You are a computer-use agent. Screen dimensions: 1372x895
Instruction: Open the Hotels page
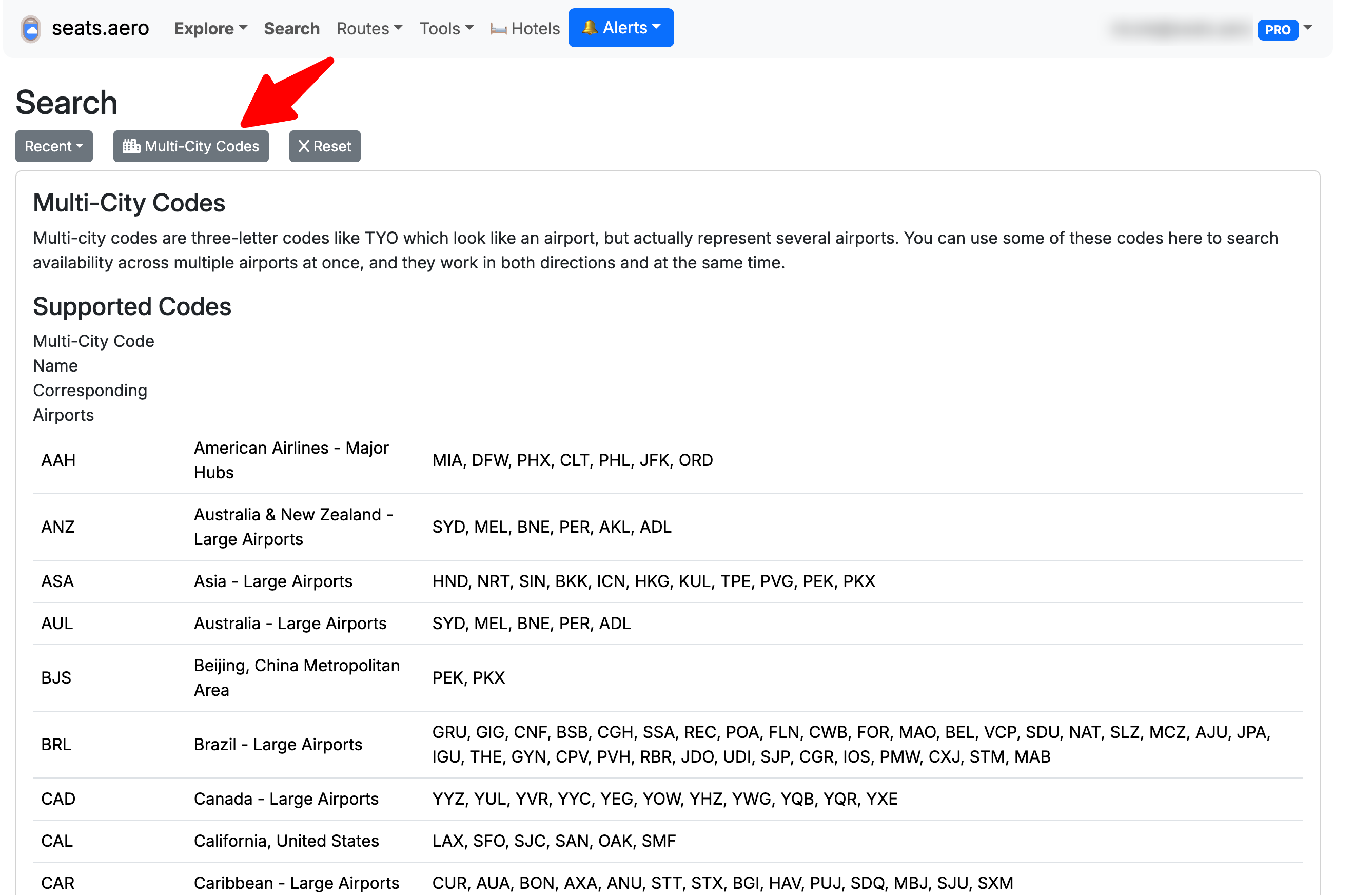pyautogui.click(x=524, y=28)
